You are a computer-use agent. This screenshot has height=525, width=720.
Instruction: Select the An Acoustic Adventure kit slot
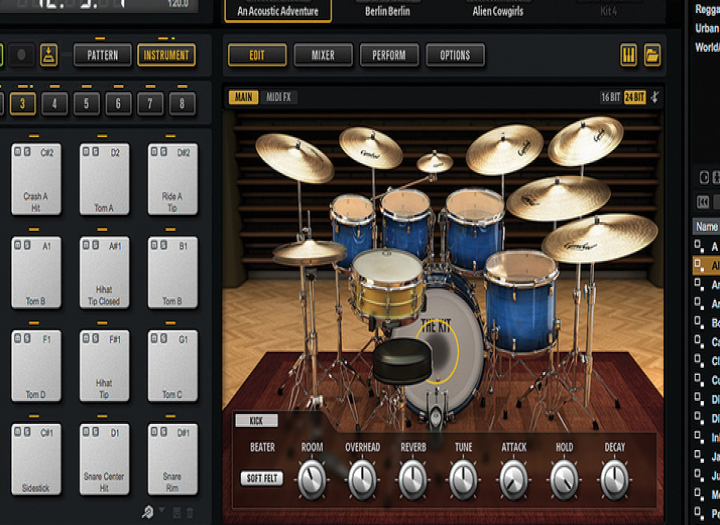278,11
